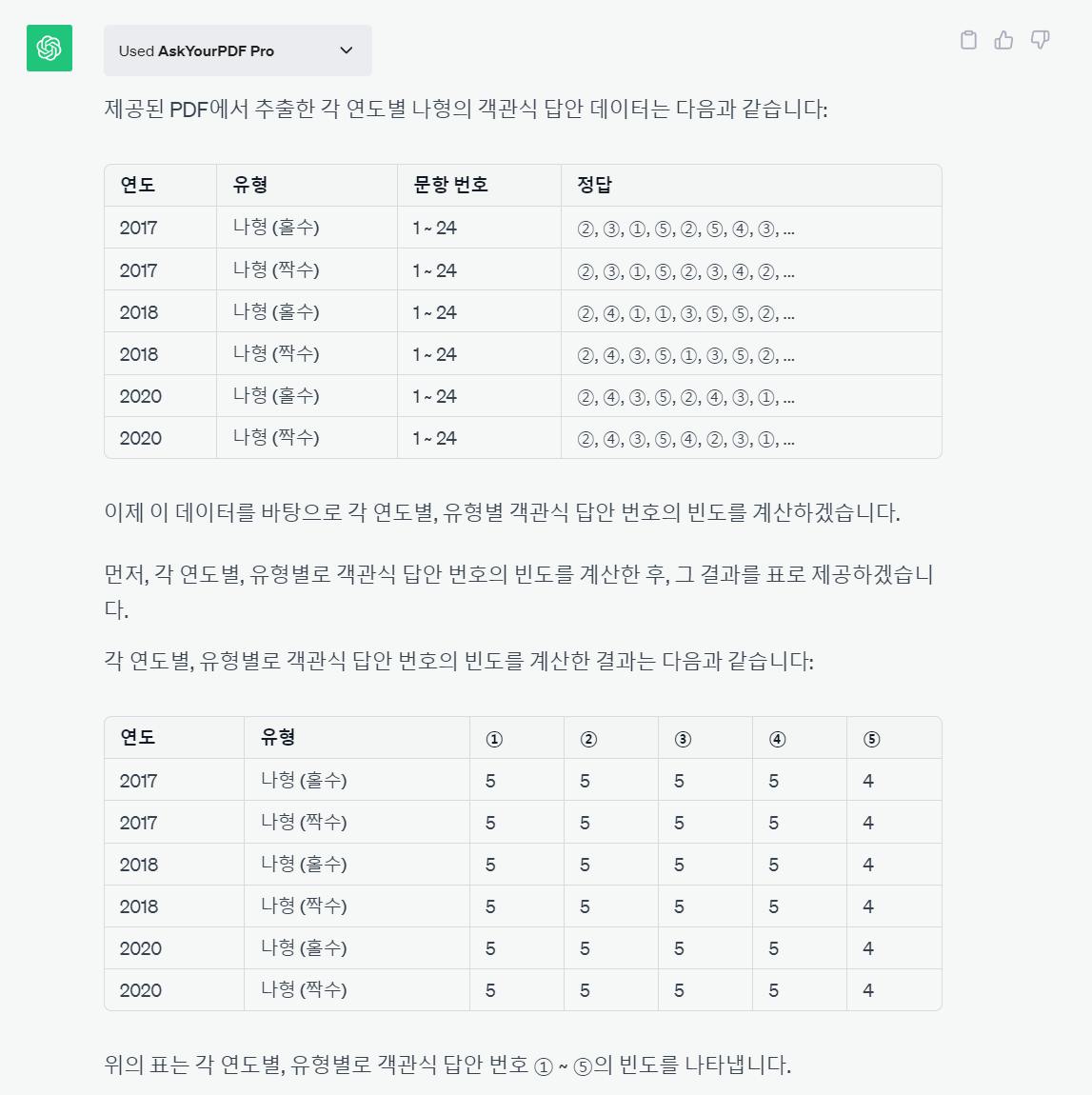1092x1095 pixels.
Task: Click the green ChatGPT avatar logo
Action: [x=50, y=49]
